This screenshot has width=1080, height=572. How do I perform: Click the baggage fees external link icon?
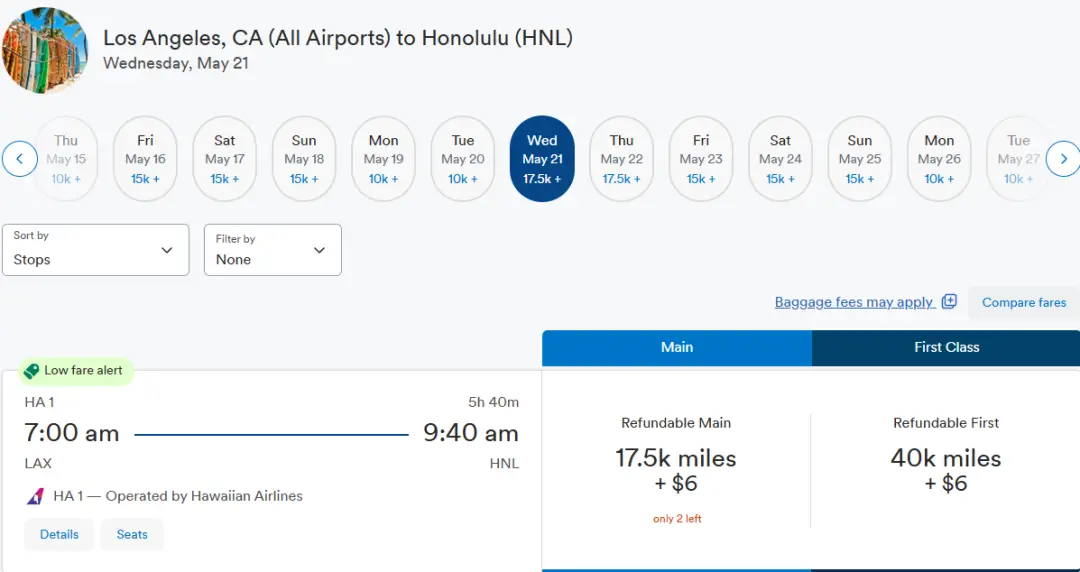point(949,302)
